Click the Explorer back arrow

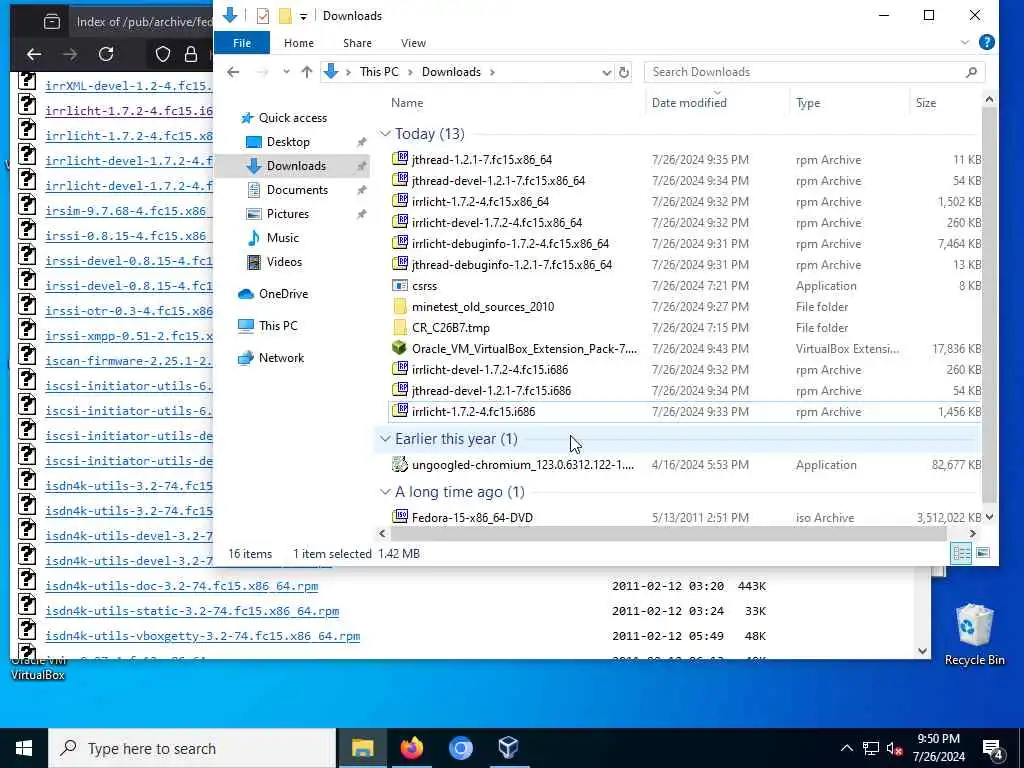(x=233, y=72)
